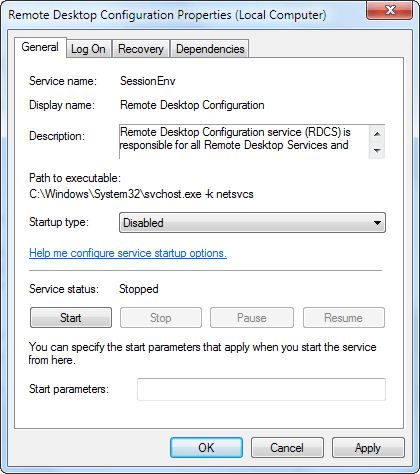Screen dimensions: 420x474
Task: Open the Dependencies tab
Action: (x=210, y=49)
